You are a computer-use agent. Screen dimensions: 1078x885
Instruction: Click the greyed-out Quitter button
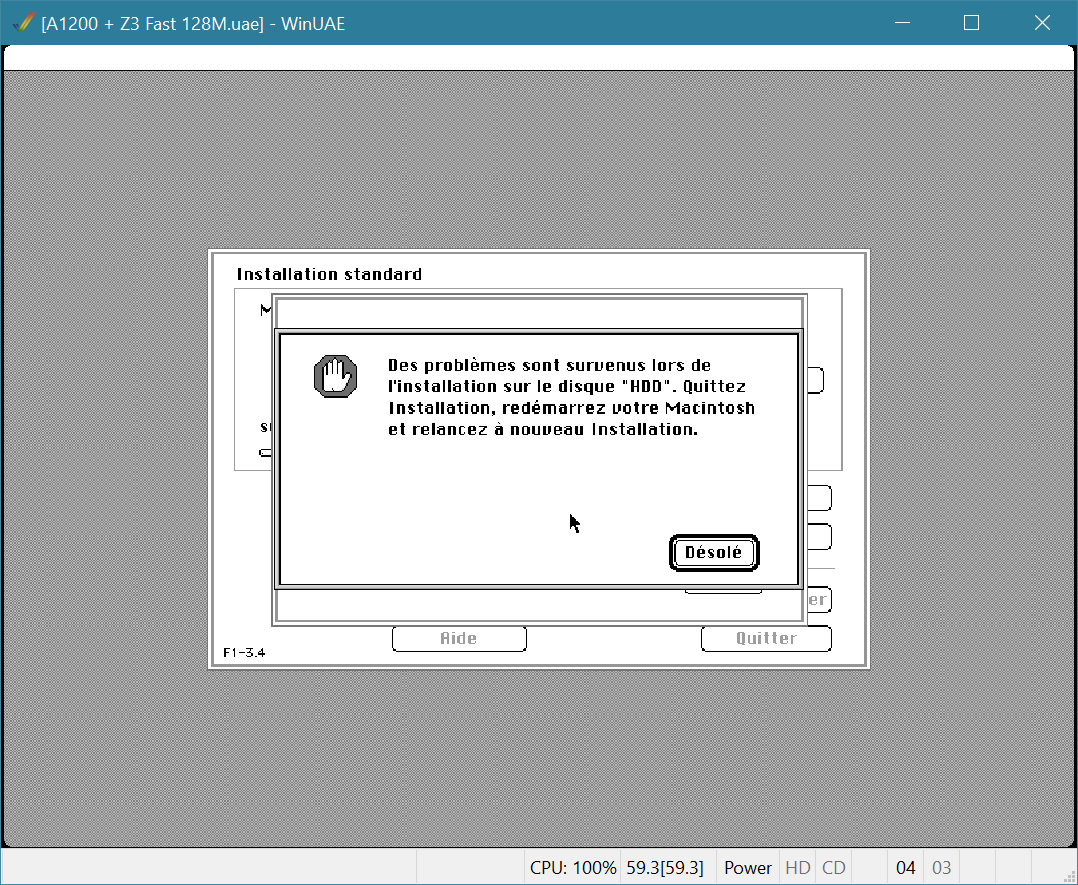(766, 638)
